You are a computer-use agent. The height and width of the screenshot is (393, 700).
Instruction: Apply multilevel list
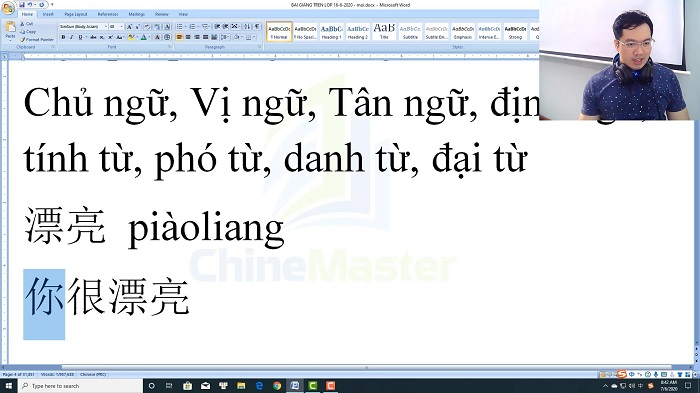(205, 26)
